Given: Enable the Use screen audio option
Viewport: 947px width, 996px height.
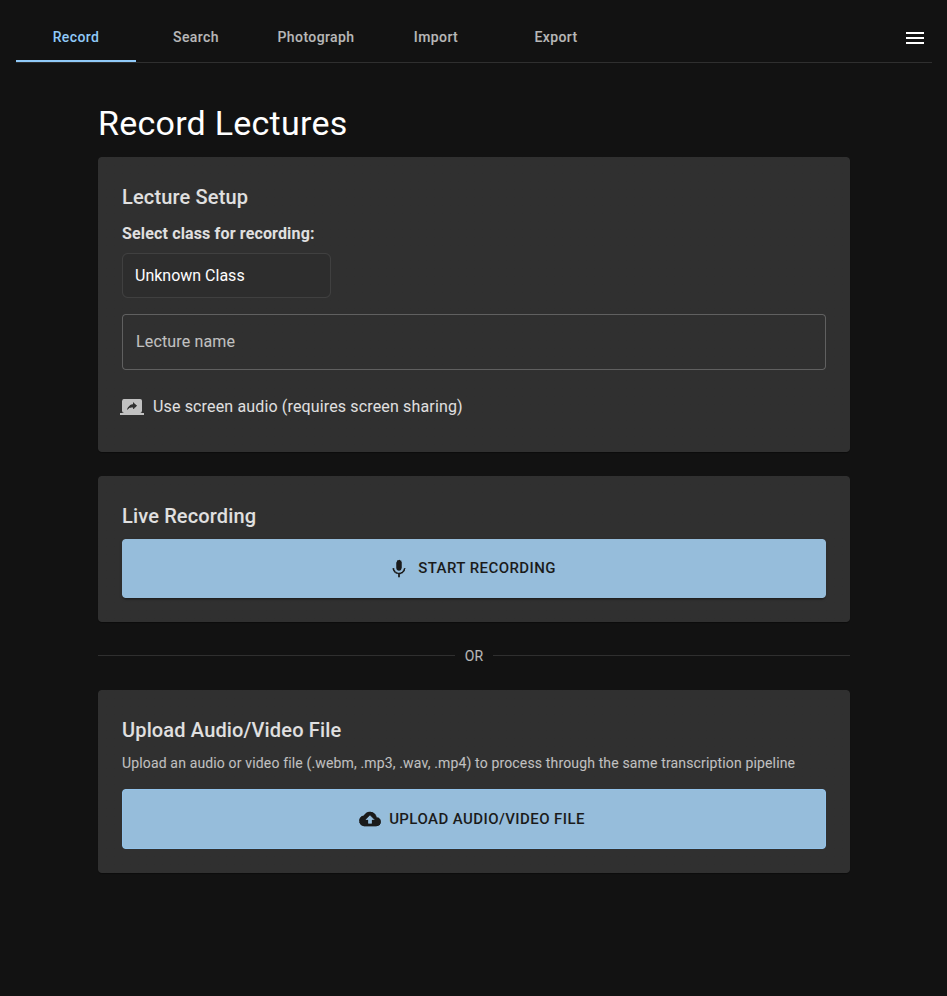Looking at the screenshot, I should click(306, 407).
